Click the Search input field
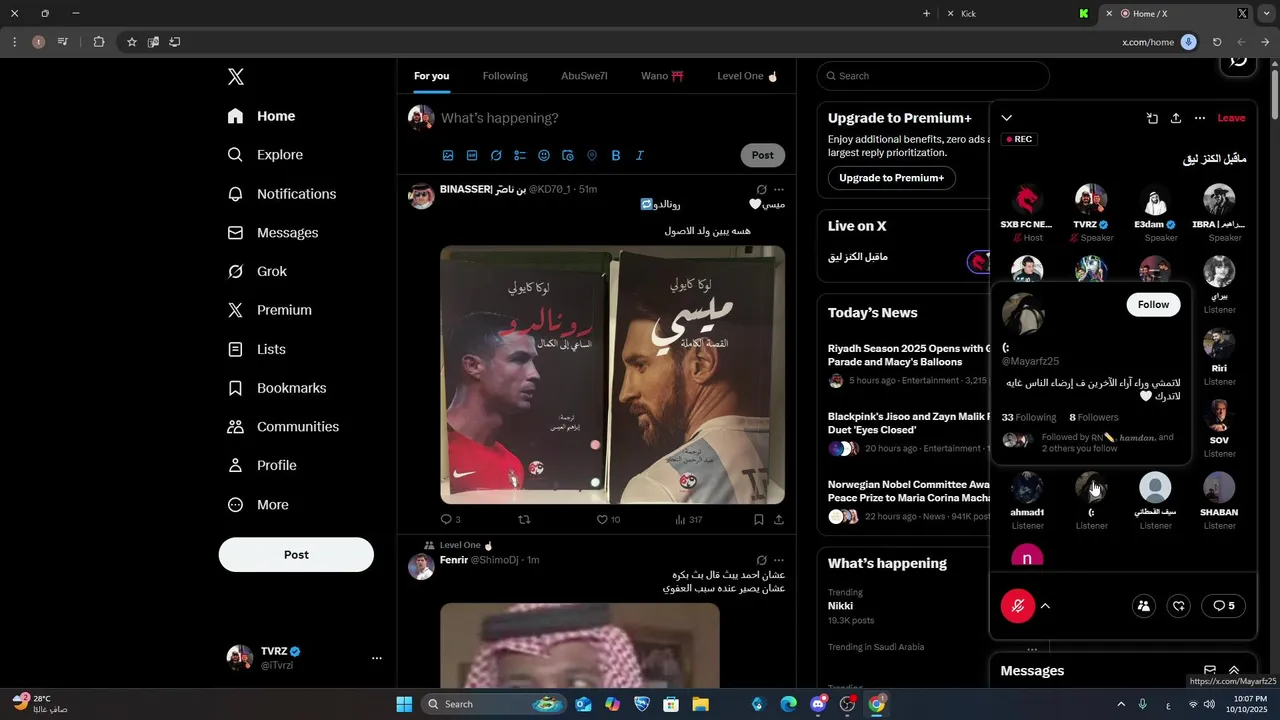Viewport: 1280px width, 720px height. (x=933, y=76)
